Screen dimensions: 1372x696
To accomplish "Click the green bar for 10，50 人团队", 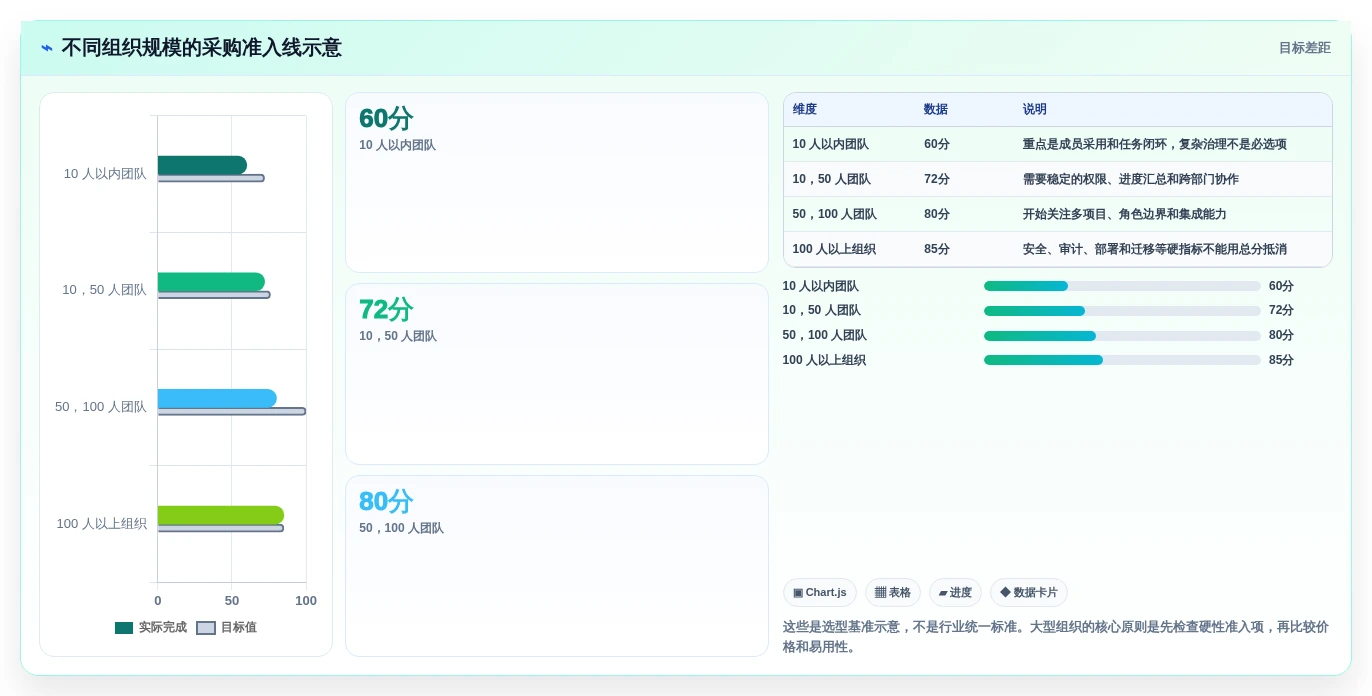I will tap(211, 282).
